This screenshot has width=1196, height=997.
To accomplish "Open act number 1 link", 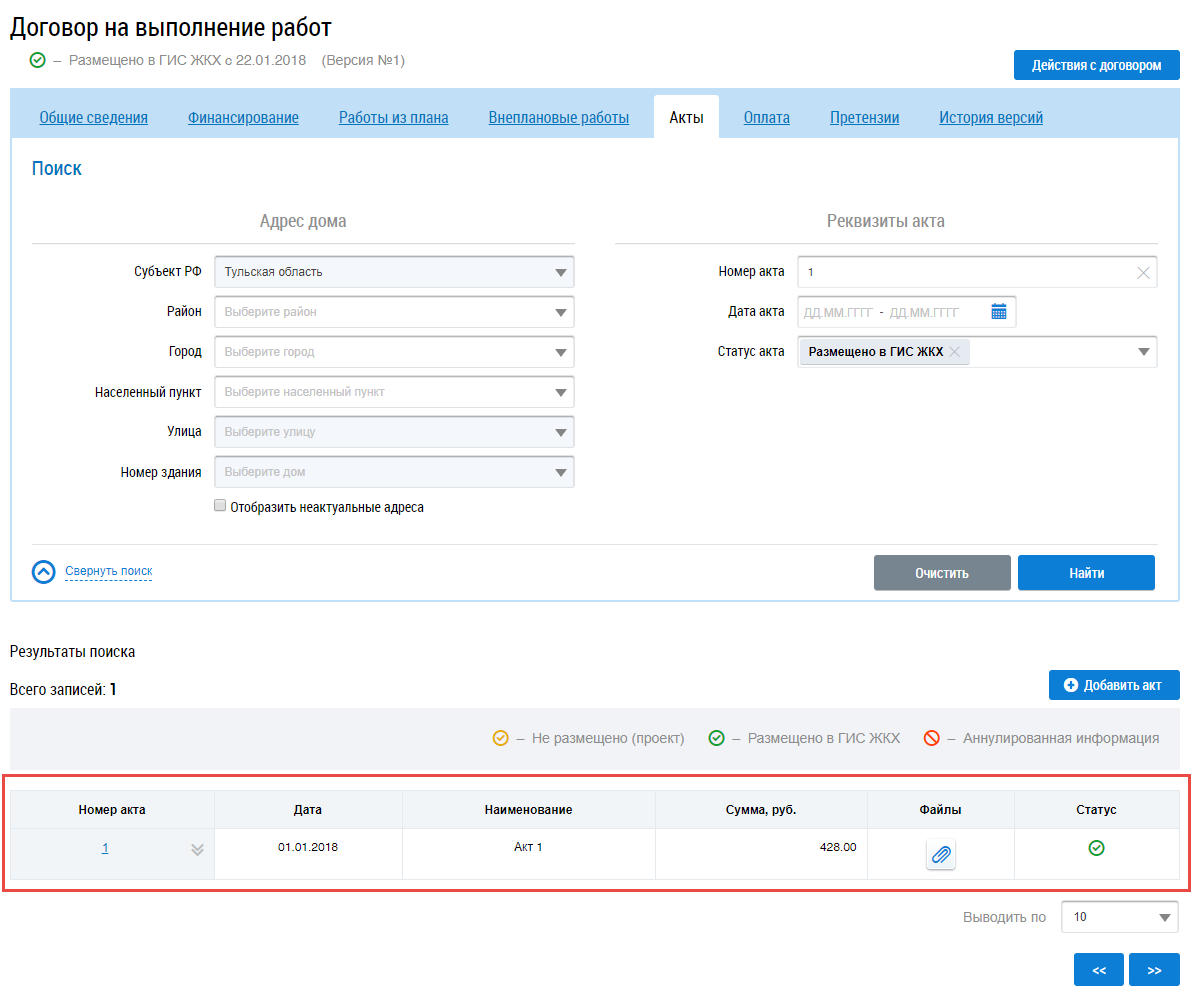I will click(x=105, y=848).
